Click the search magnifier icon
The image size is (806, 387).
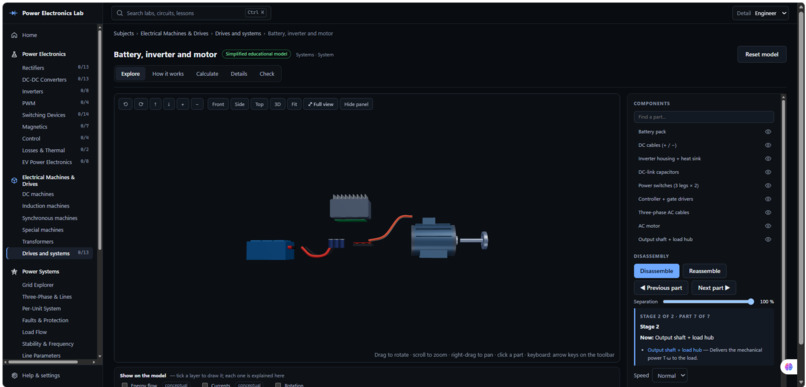(x=120, y=13)
